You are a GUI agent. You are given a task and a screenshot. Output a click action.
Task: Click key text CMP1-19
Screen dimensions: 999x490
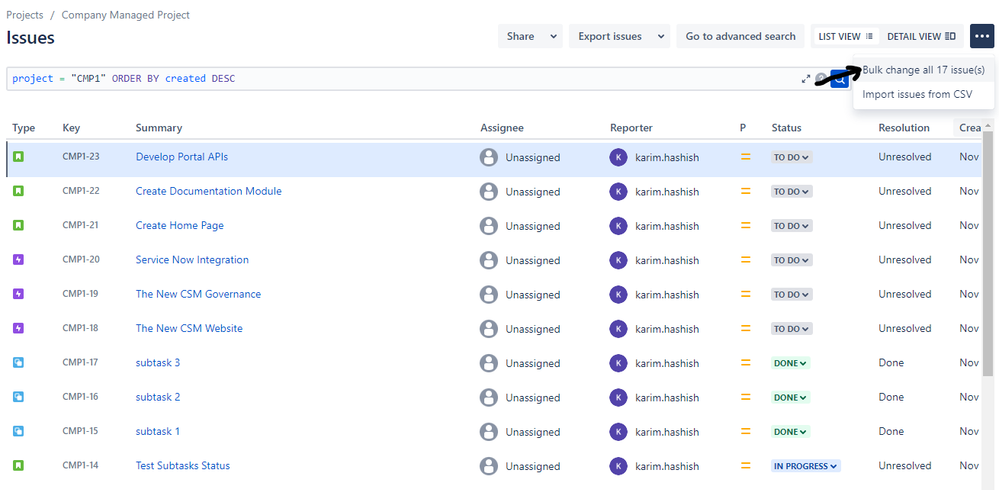[x=81, y=294]
